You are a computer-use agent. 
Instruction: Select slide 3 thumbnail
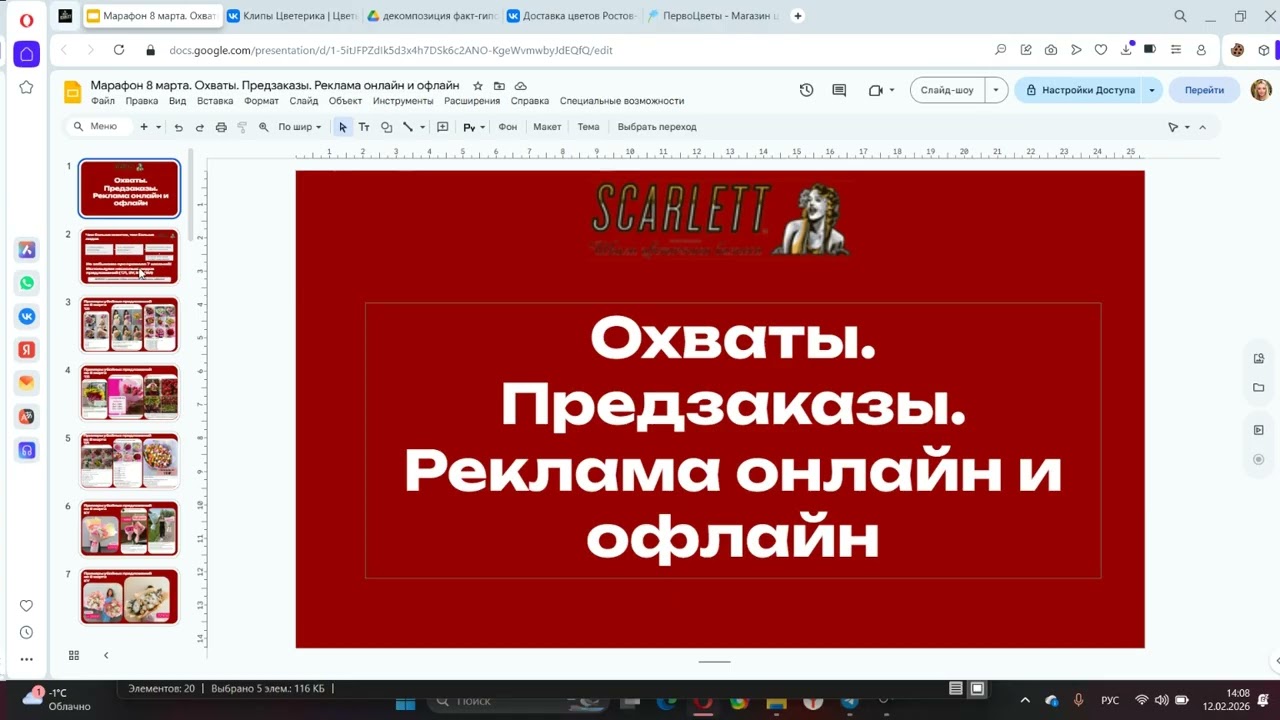(129, 325)
